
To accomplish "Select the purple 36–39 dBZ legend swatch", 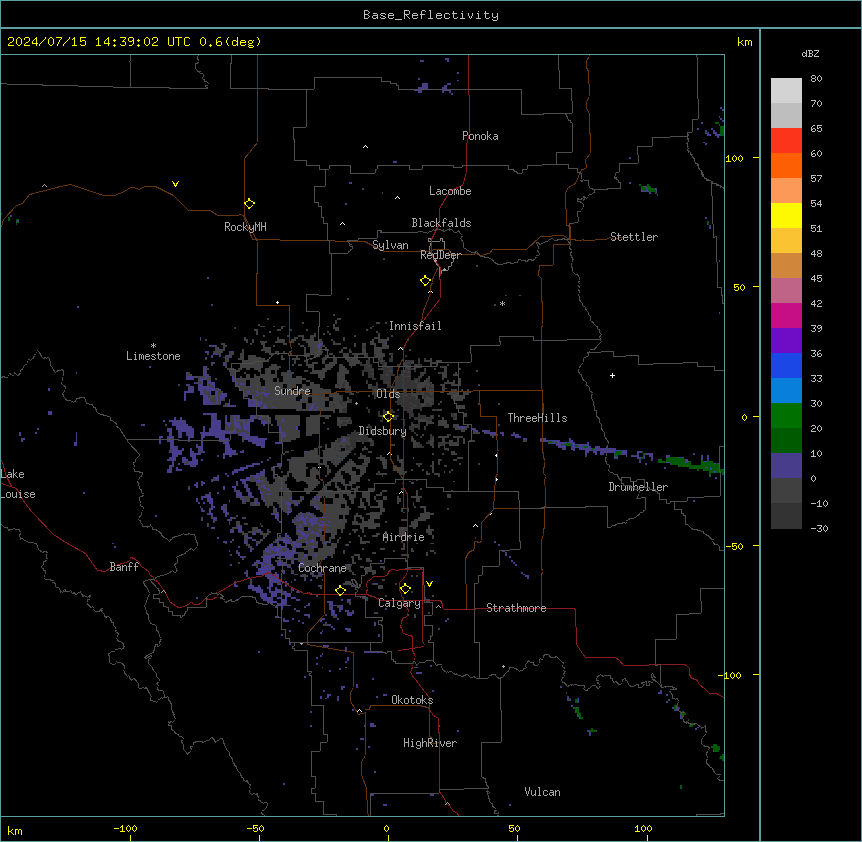I will 786,340.
